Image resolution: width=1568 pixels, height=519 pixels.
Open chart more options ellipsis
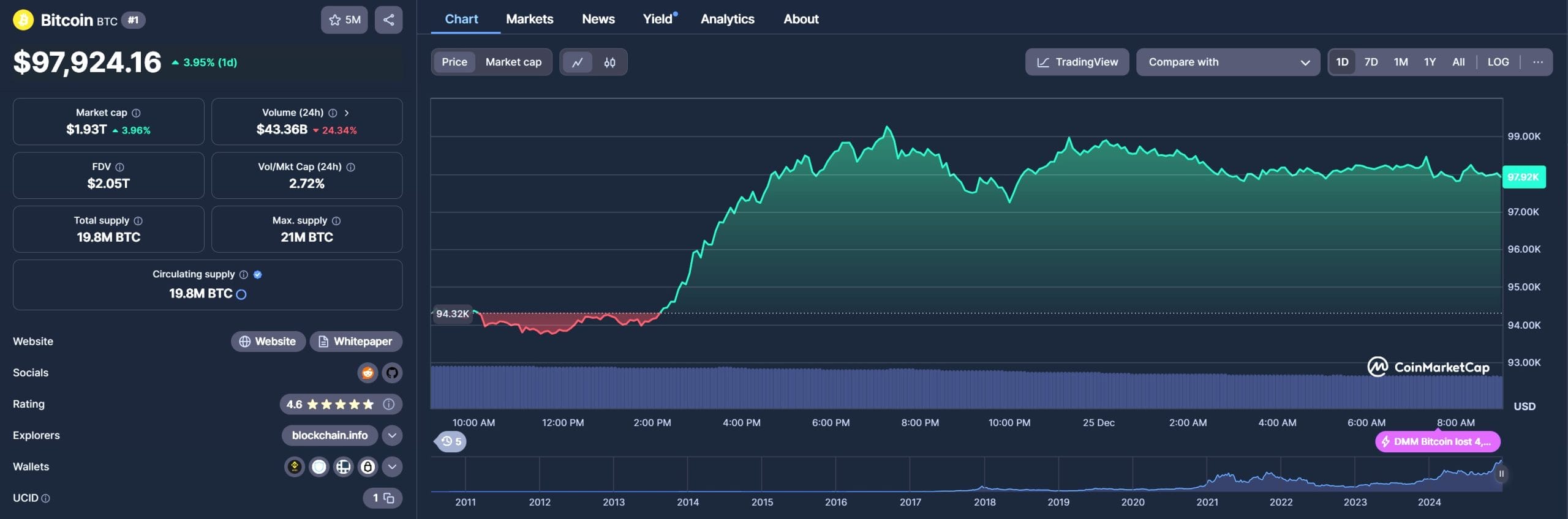tap(1537, 62)
